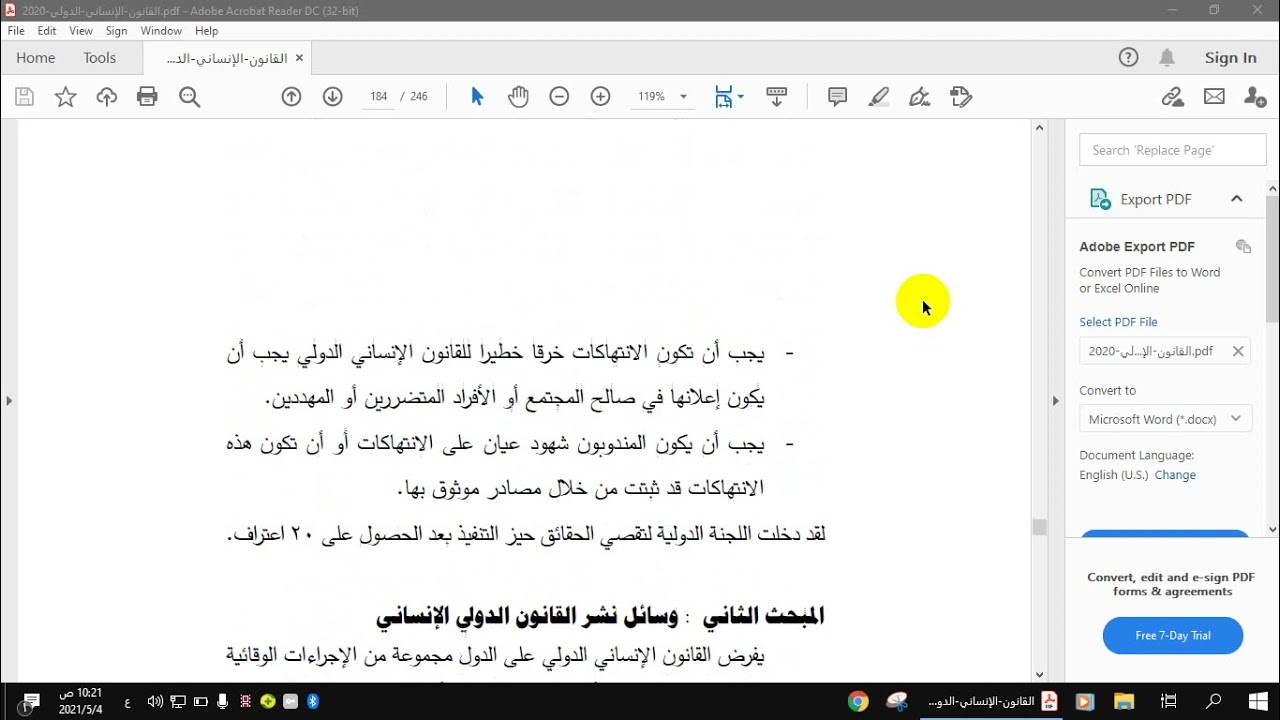Activate the Hand pan tool

point(518,97)
